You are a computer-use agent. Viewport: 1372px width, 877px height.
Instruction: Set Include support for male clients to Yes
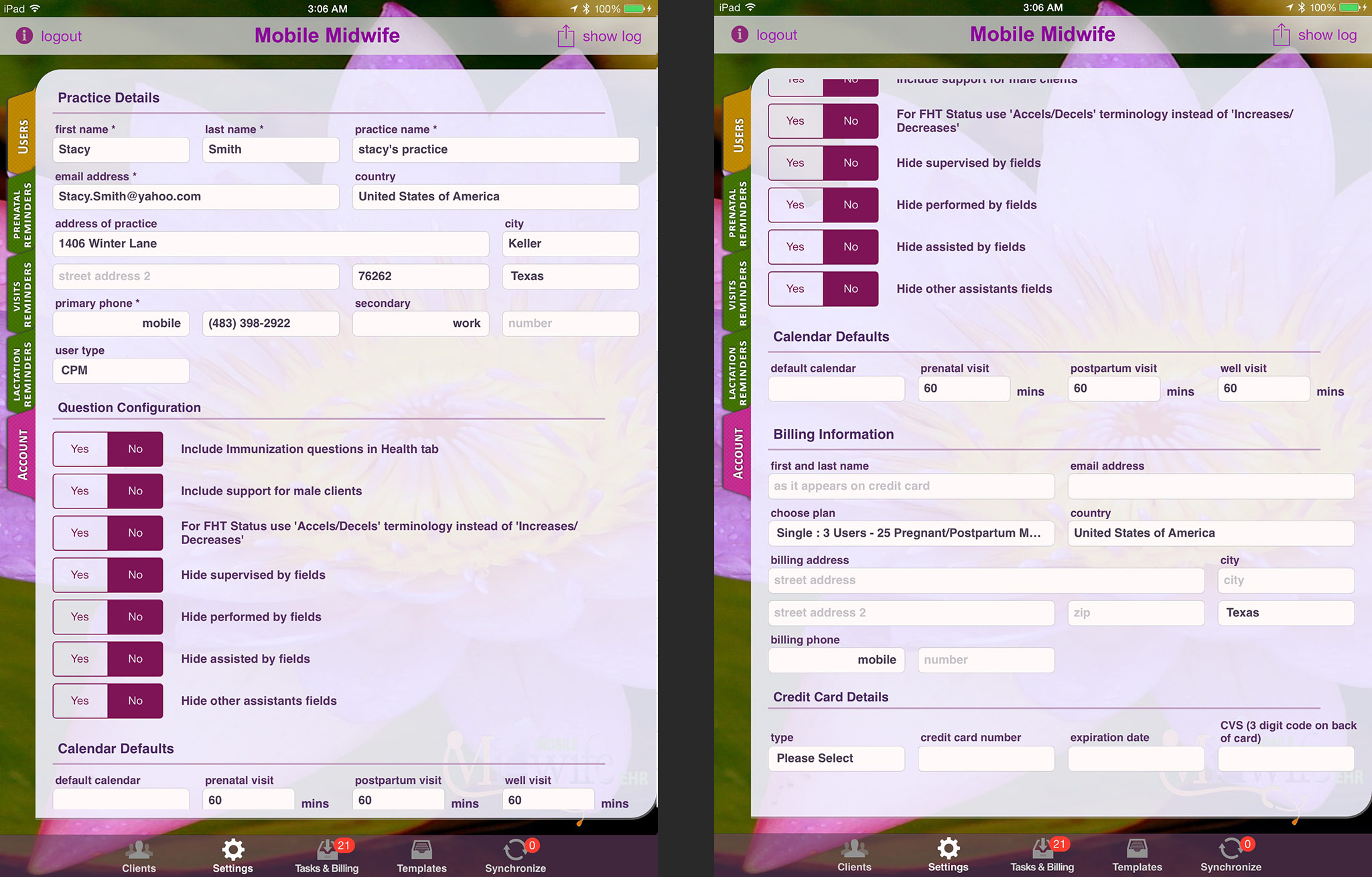(80, 491)
